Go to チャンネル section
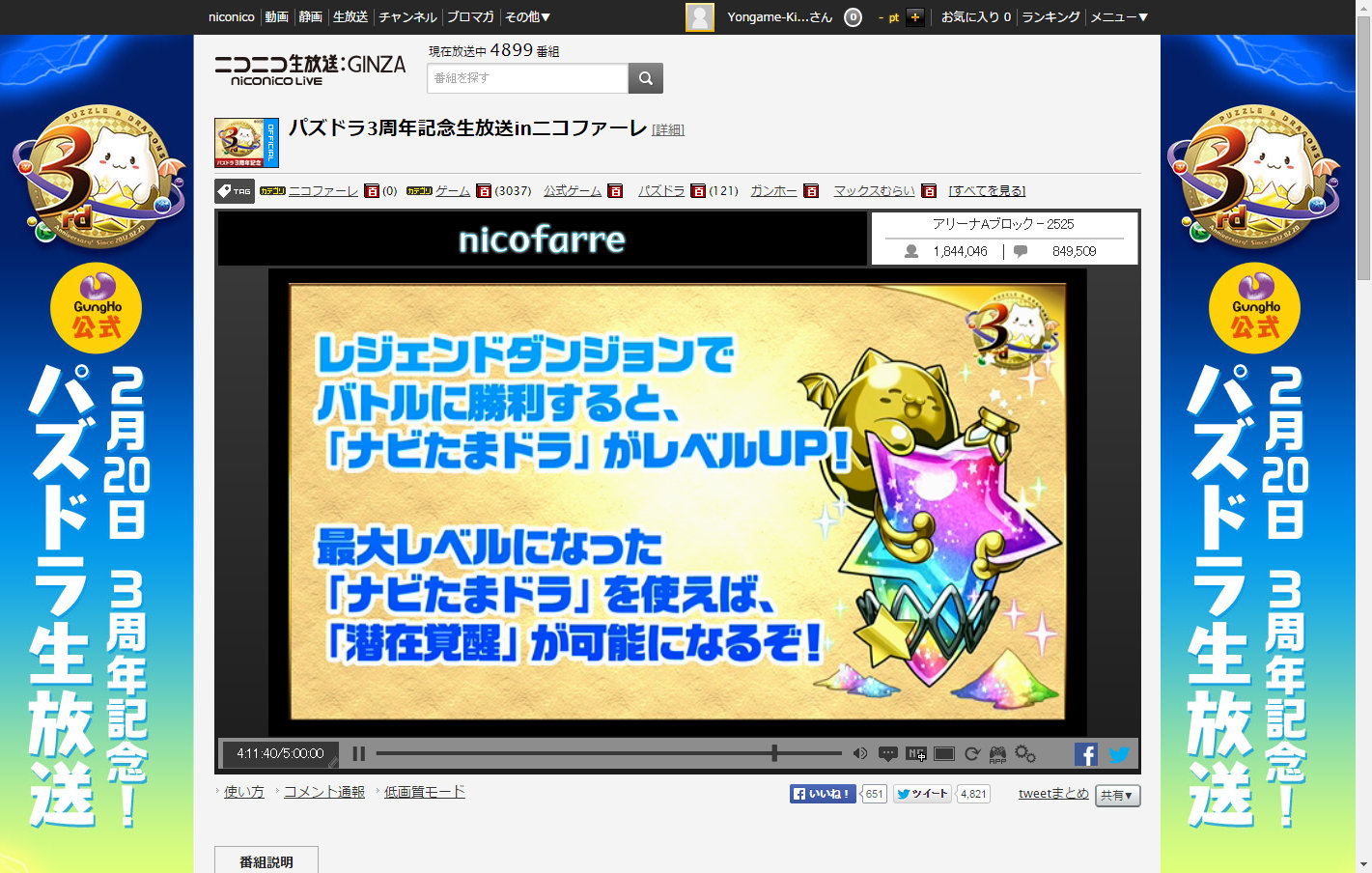Screen dimensions: 1372x873 407,17
